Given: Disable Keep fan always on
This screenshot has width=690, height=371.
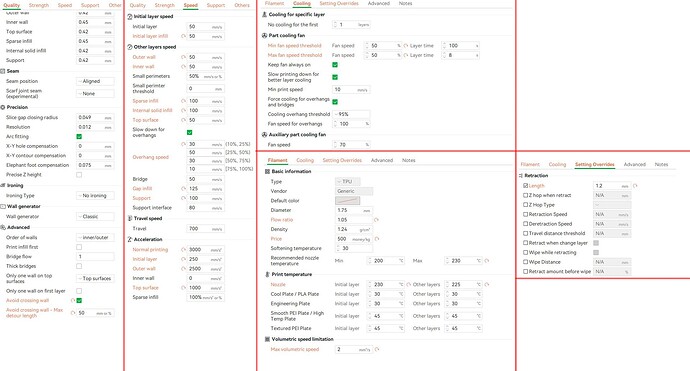Looking at the screenshot, I should click(x=335, y=65).
